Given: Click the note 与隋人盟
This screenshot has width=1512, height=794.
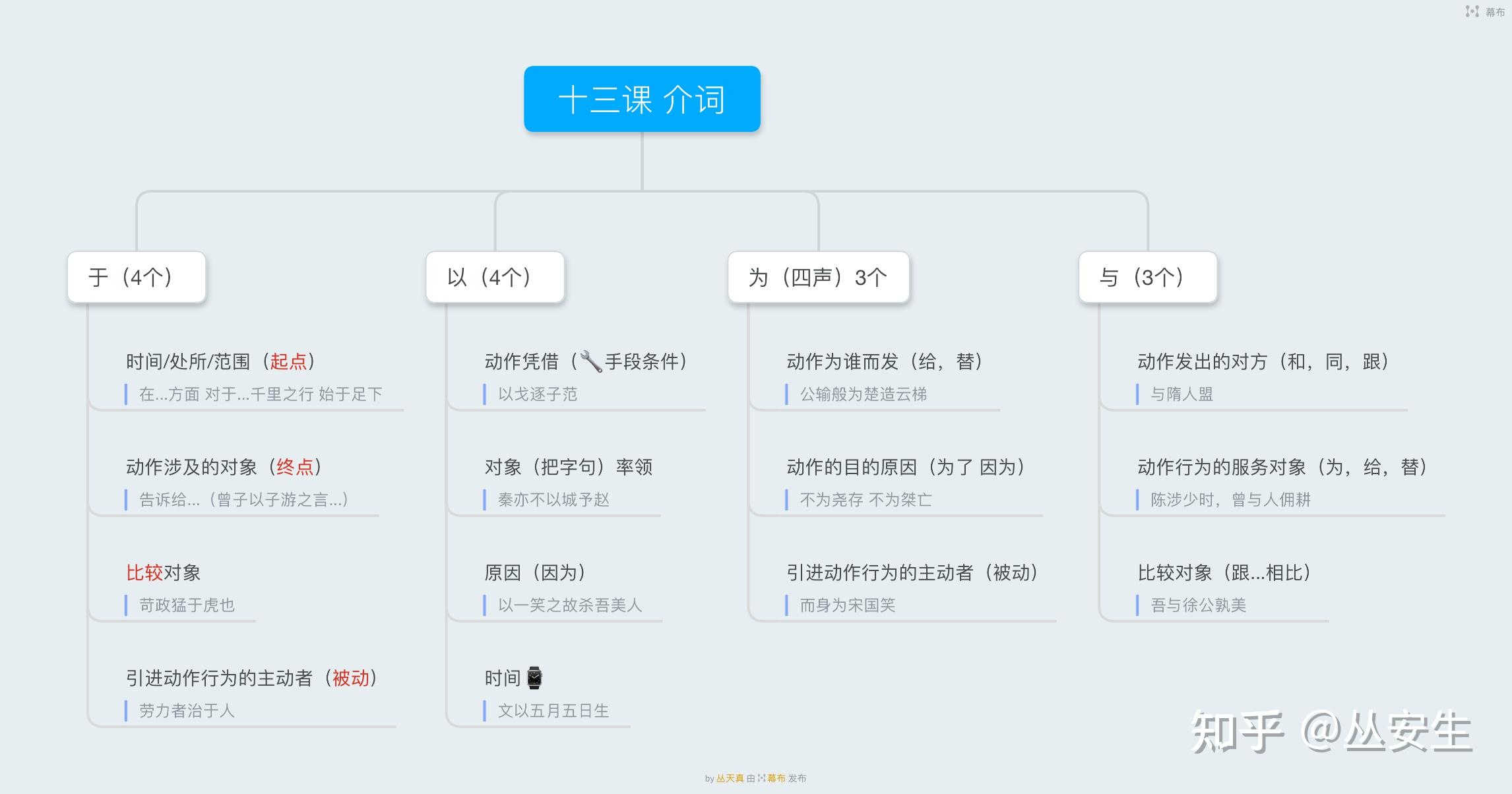Looking at the screenshot, I should (1182, 394).
